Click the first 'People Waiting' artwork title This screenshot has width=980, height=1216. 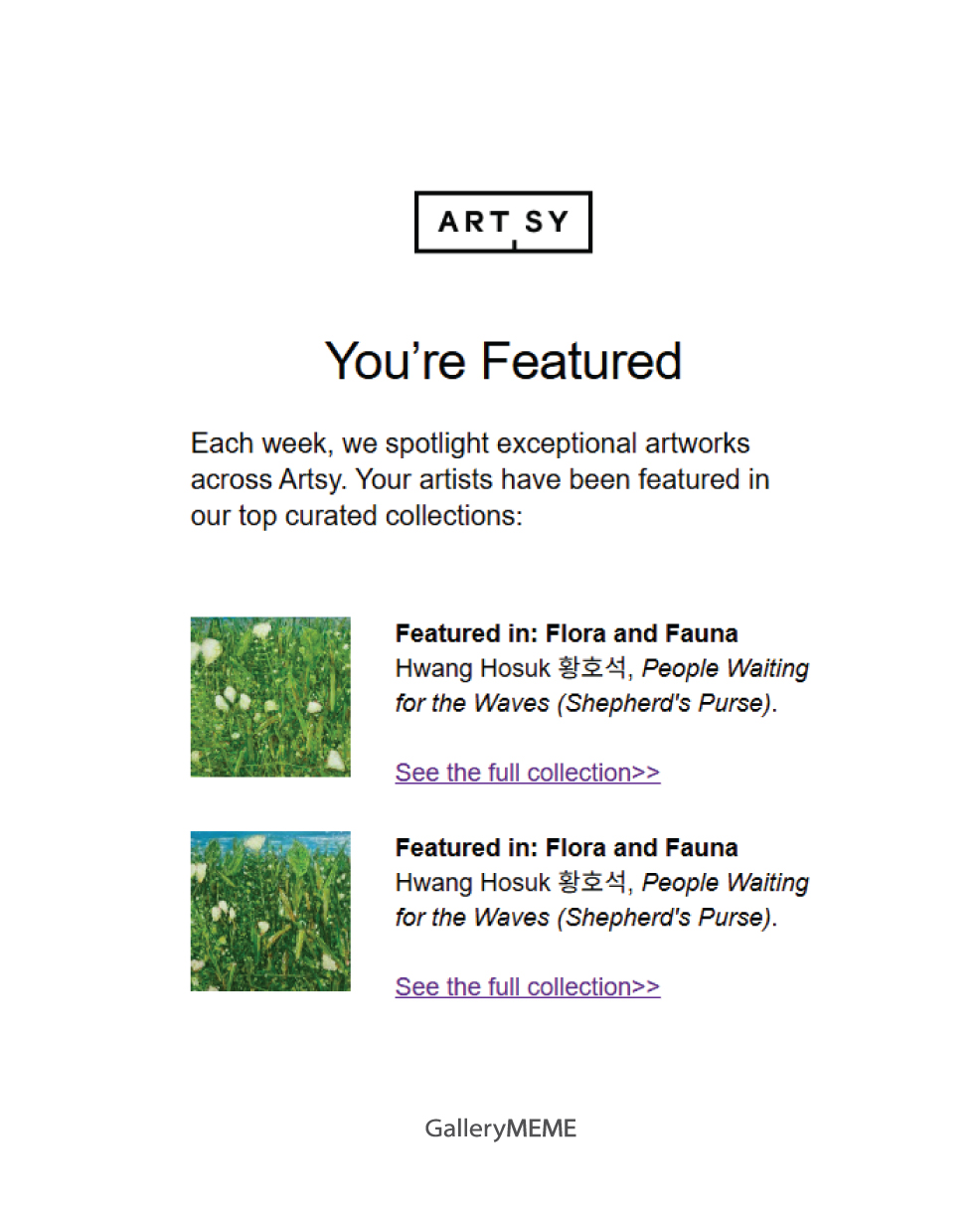(726, 668)
